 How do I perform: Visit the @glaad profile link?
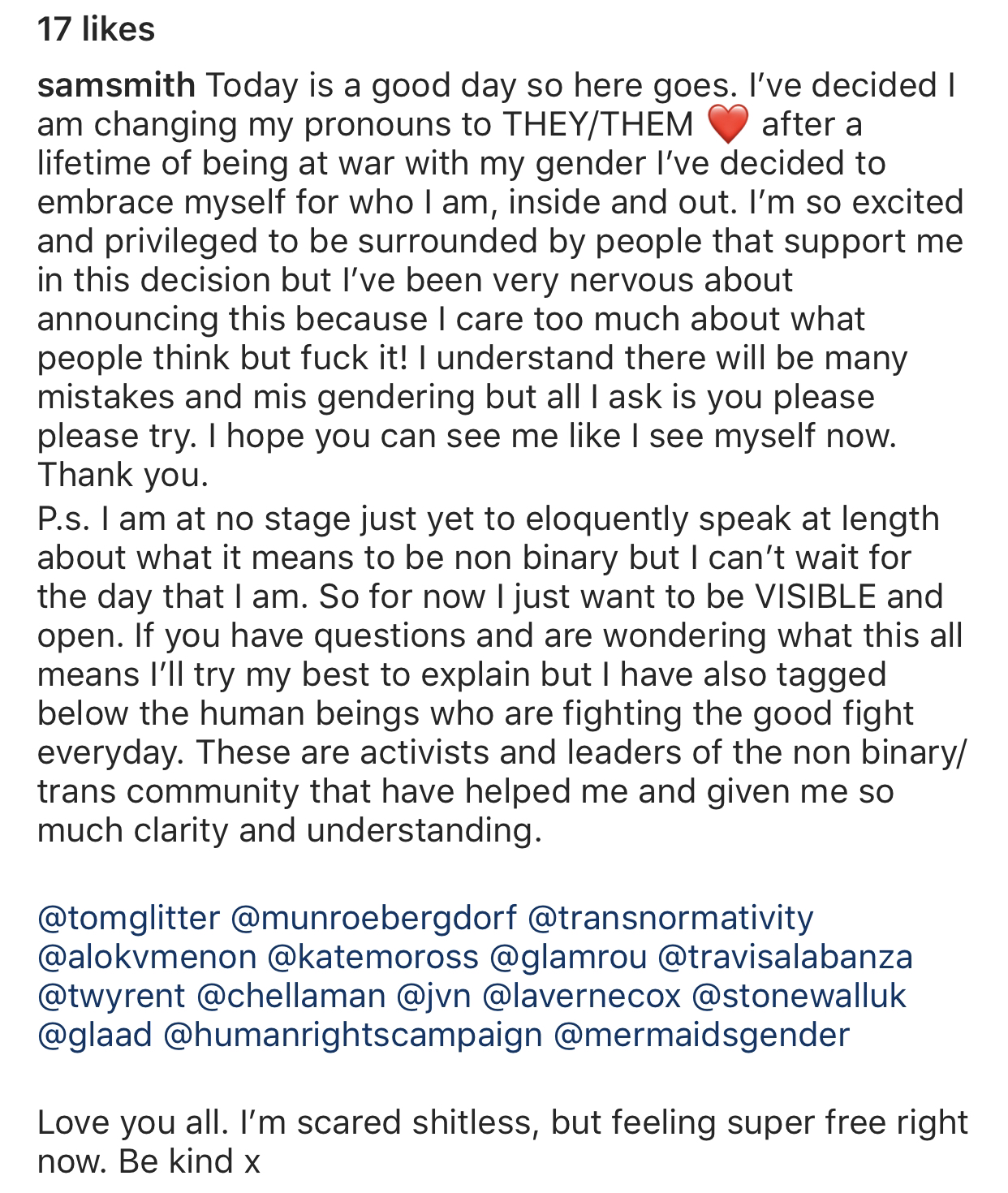point(95,1035)
